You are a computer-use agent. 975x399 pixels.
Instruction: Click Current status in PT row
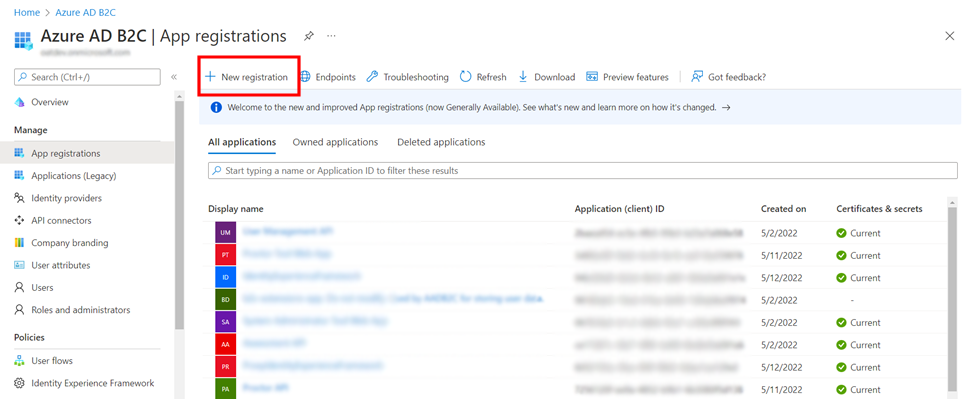858,255
